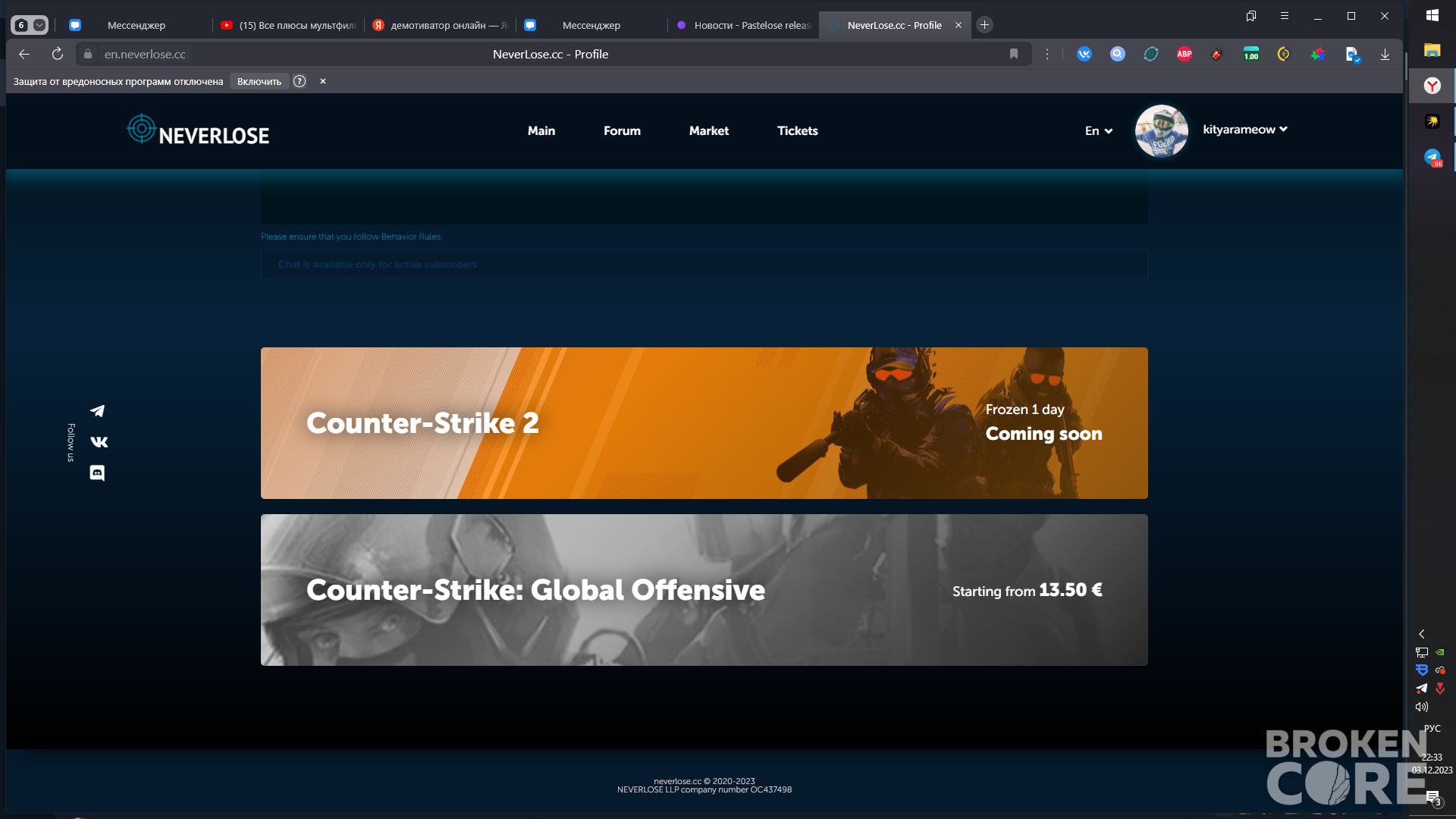The image size is (1456, 819).
Task: Open the Market nav item
Action: [x=709, y=130]
